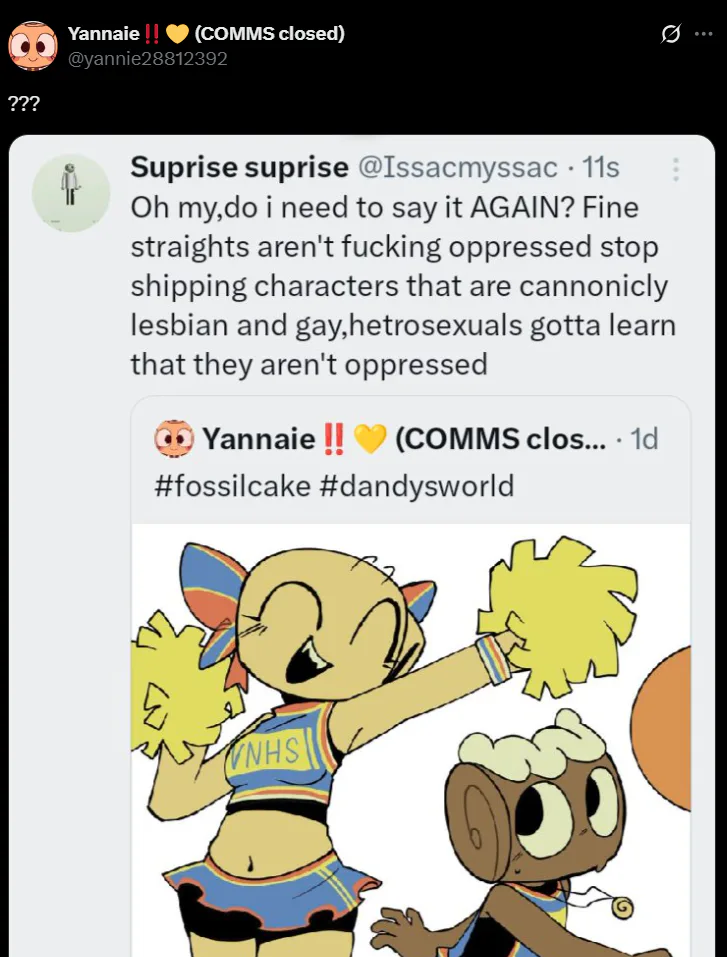727x957 pixels.
Task: Open Suprise suprise's profile picture
Action: click(71, 193)
